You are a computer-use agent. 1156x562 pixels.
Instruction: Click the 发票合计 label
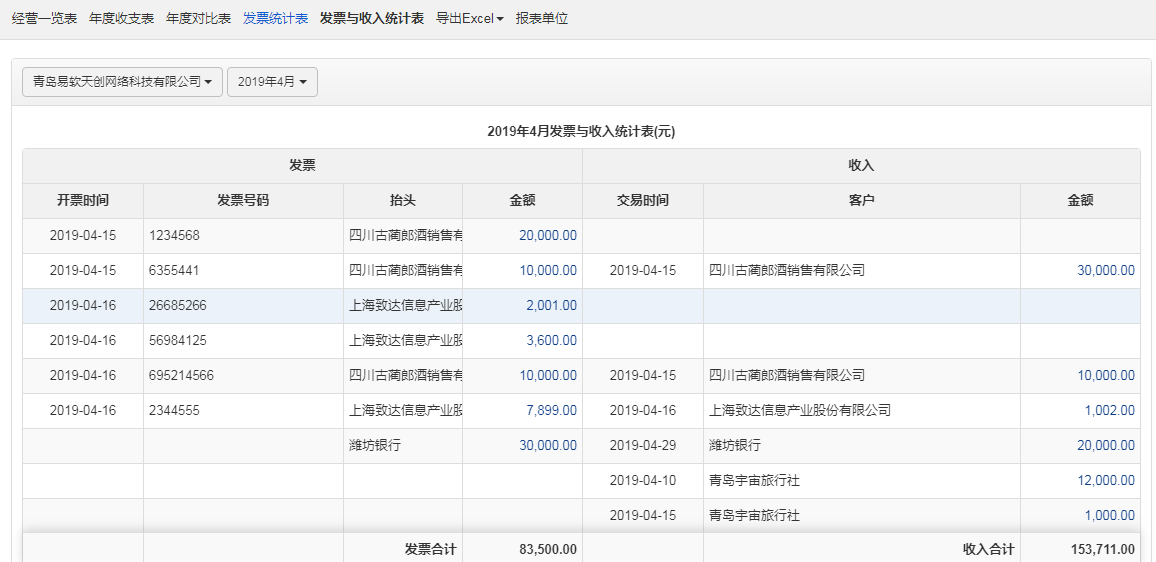(x=431, y=549)
